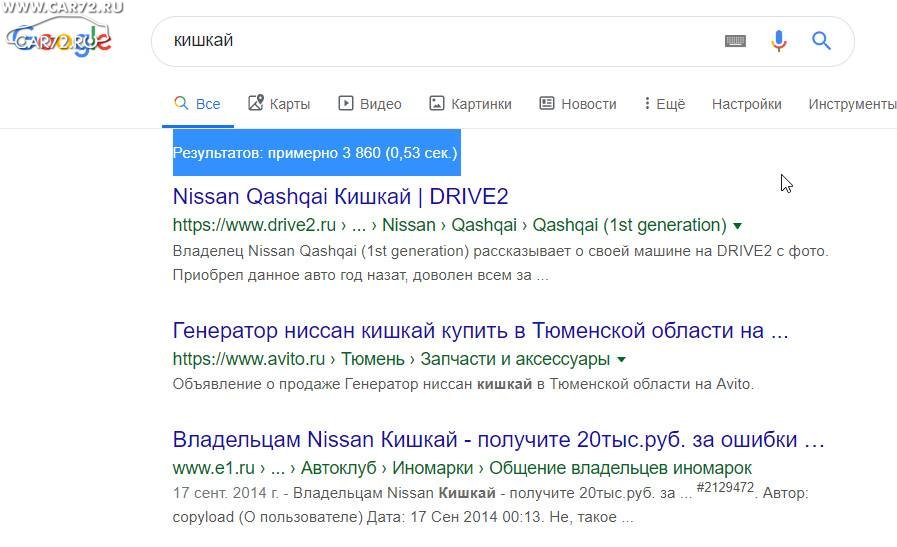Click the snippet text Объявление о продаже Генератор
The height and width of the screenshot is (547, 897).
coord(463,384)
